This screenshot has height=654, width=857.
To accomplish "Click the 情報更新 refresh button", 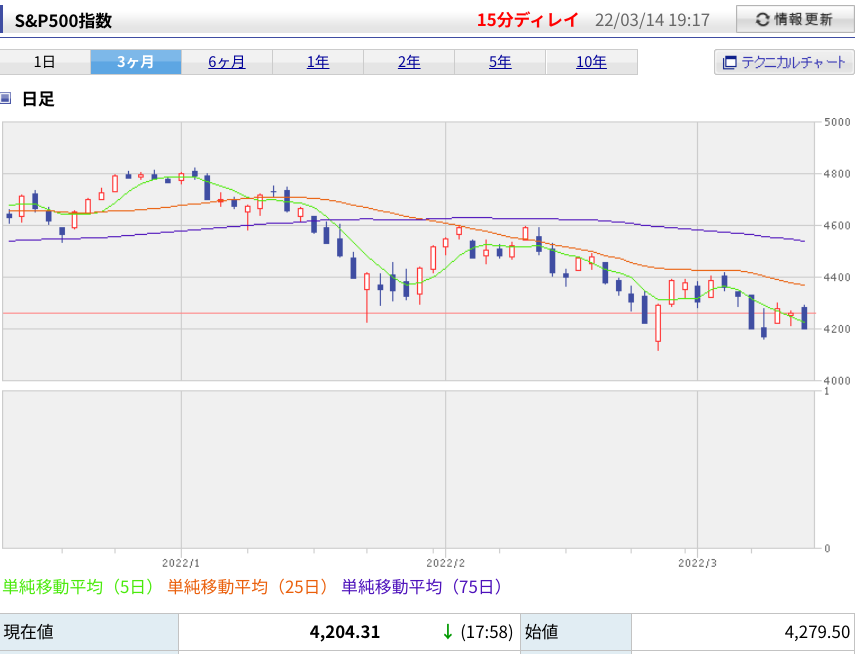I will 795,20.
